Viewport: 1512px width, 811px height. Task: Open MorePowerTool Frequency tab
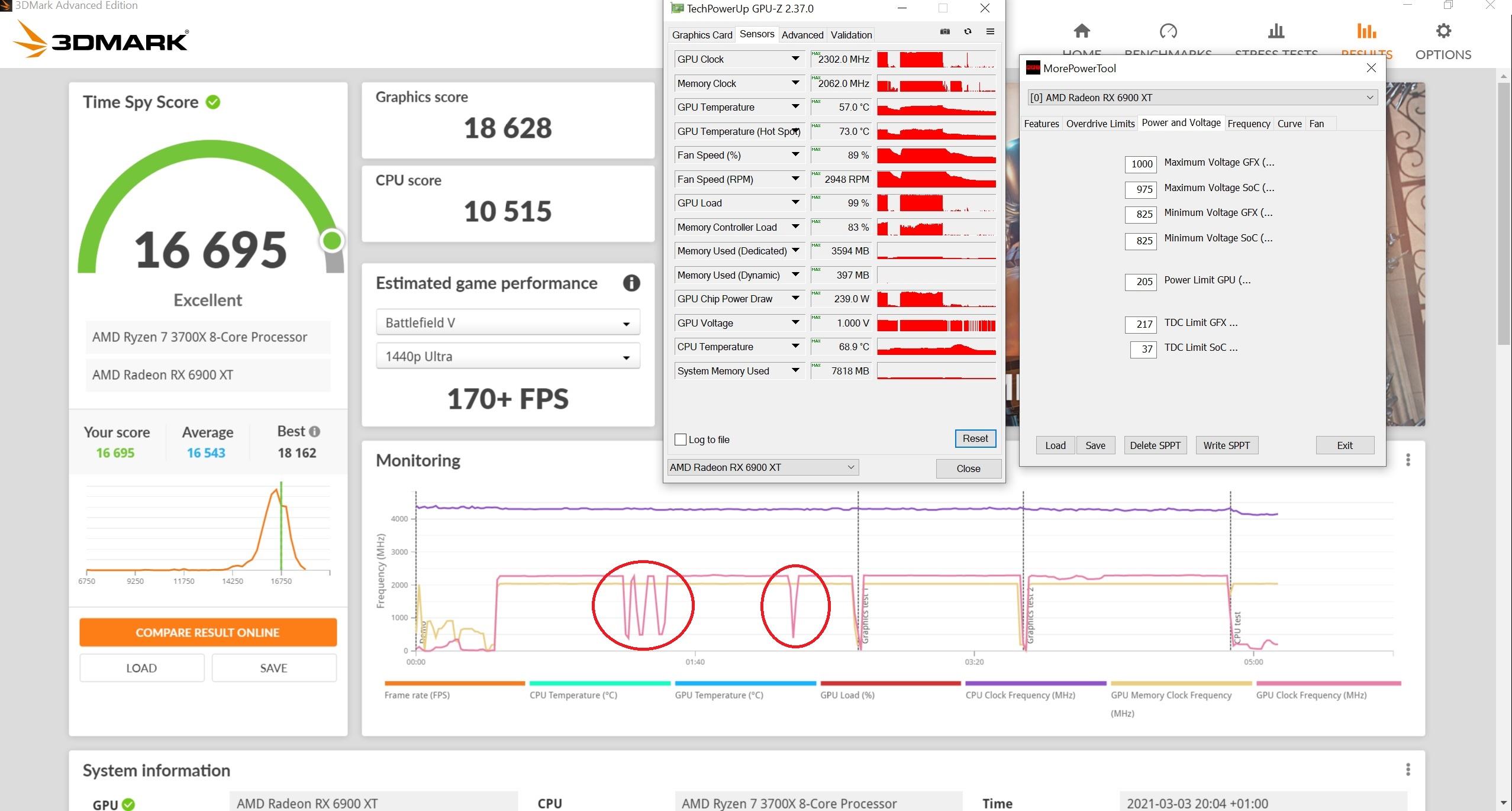click(x=1249, y=124)
